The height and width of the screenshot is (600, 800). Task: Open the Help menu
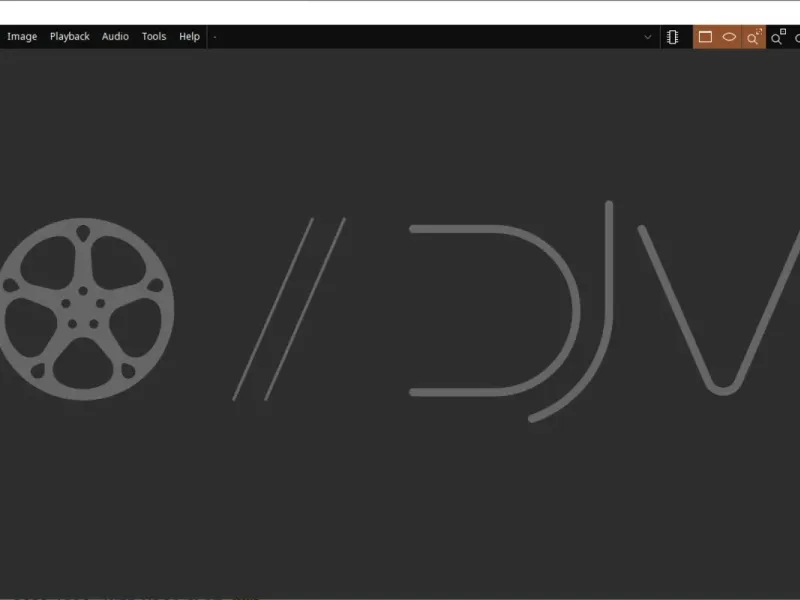click(189, 36)
